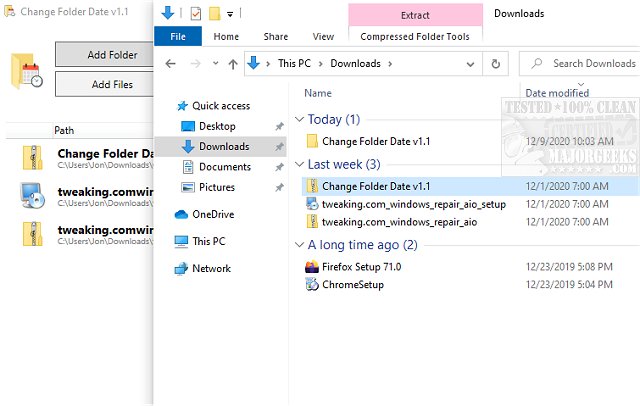Open Pictures in the navigation pane
Image resolution: width=640 pixels, height=406 pixels.
(x=208, y=187)
